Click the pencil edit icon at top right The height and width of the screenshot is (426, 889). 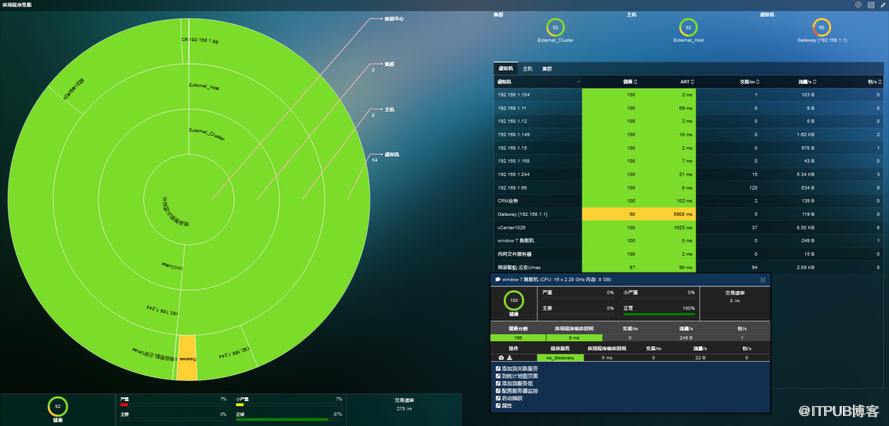coord(881,5)
